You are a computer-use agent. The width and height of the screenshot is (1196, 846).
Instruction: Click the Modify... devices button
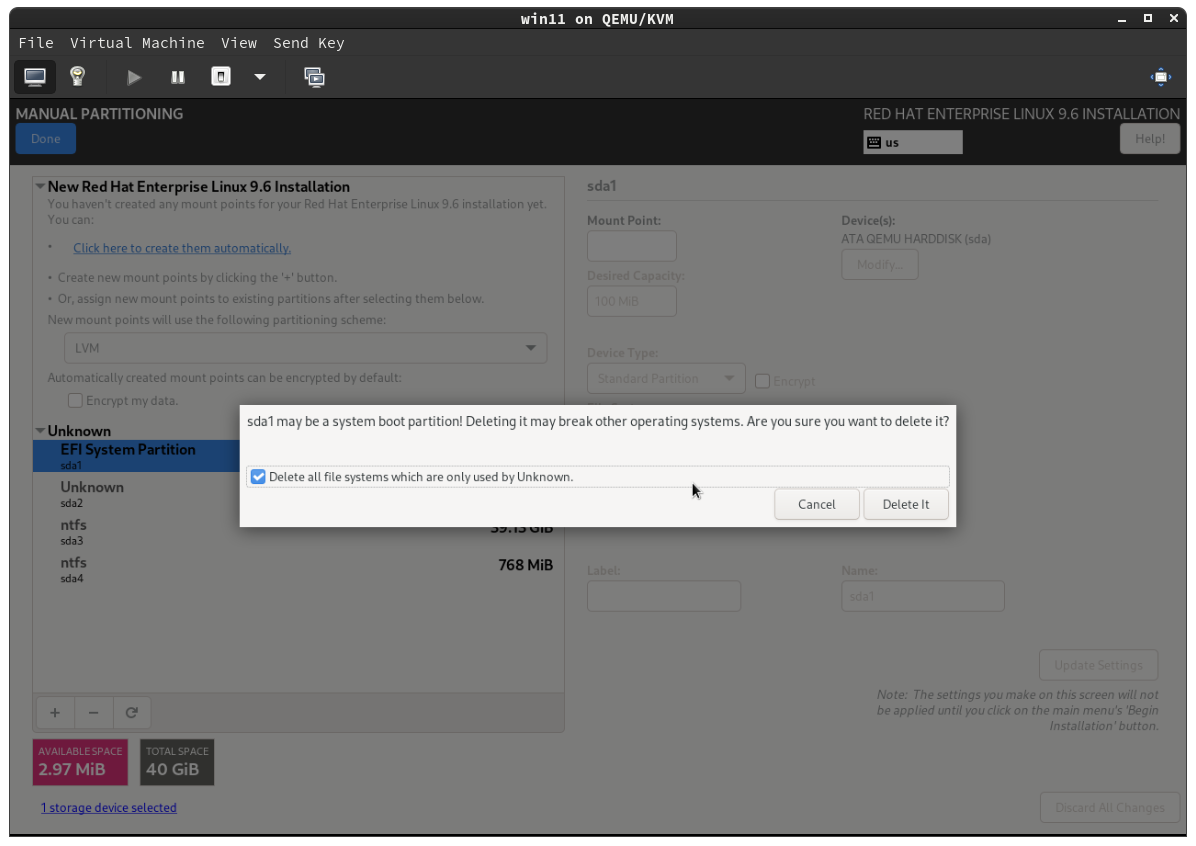(x=879, y=265)
